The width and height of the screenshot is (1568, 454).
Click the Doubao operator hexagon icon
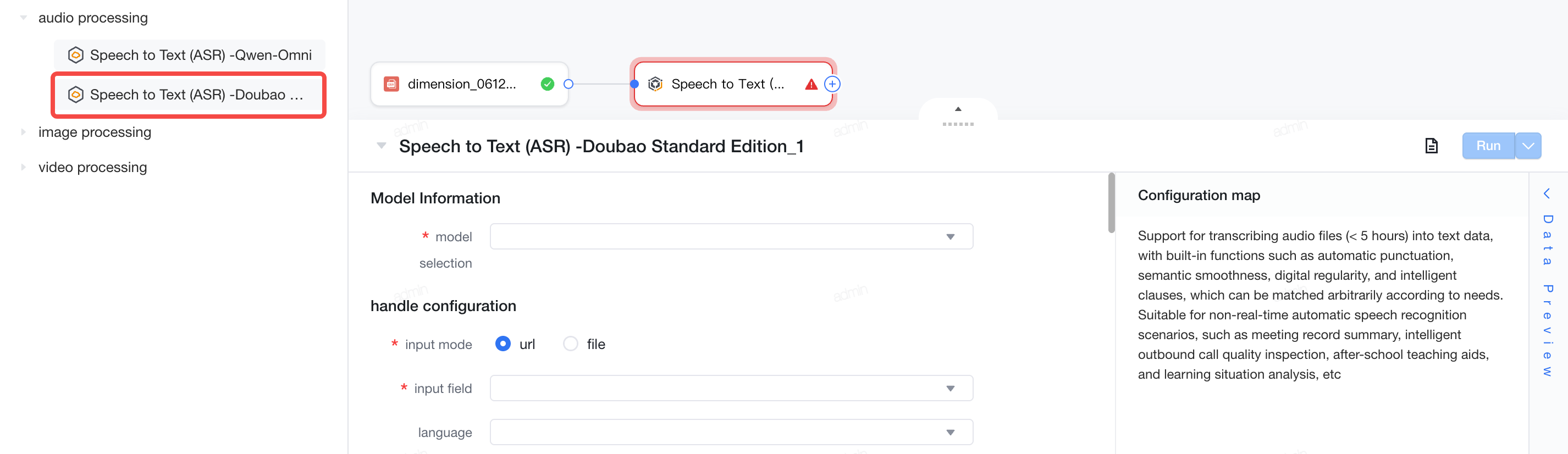(x=75, y=95)
